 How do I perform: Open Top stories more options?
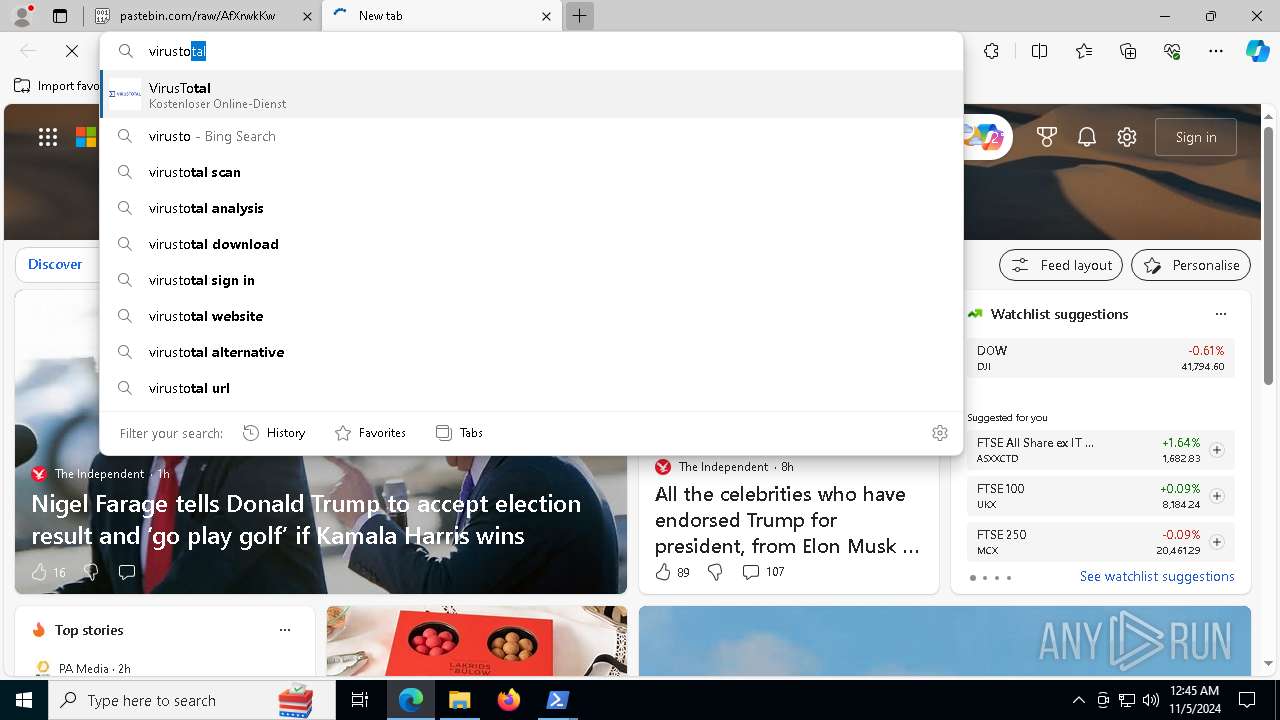coord(285,630)
